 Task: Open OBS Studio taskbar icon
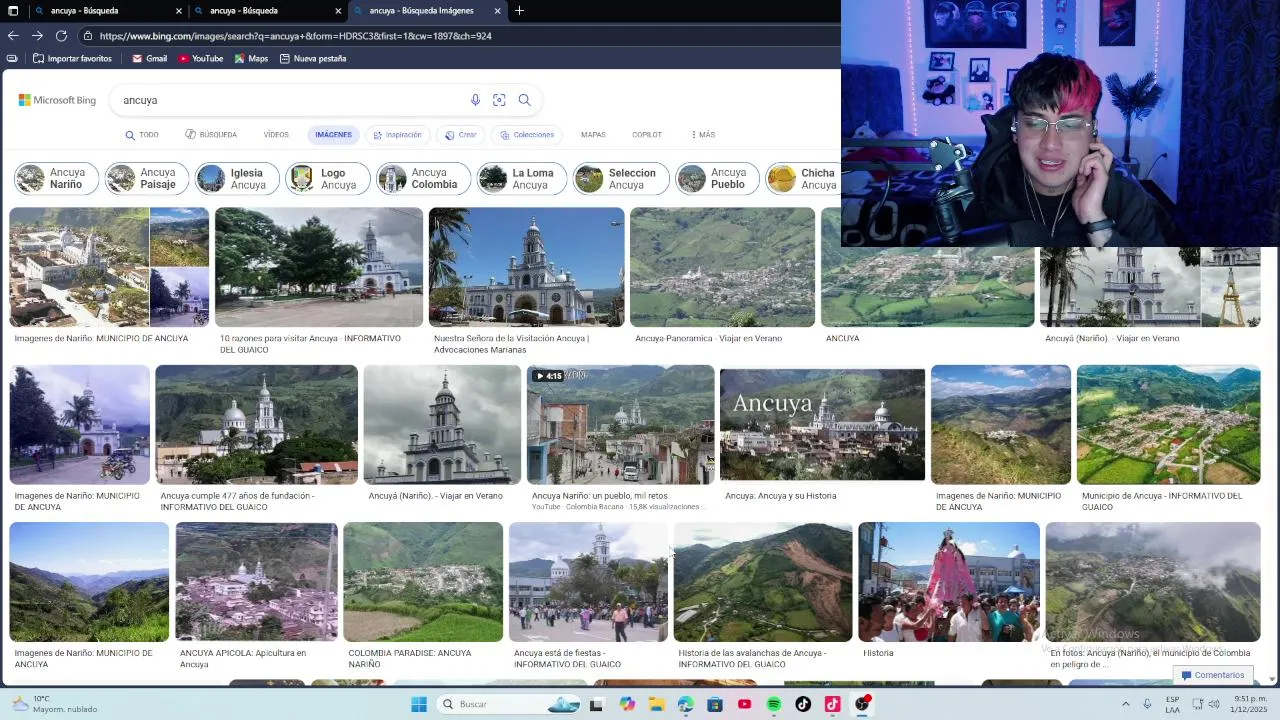(862, 704)
